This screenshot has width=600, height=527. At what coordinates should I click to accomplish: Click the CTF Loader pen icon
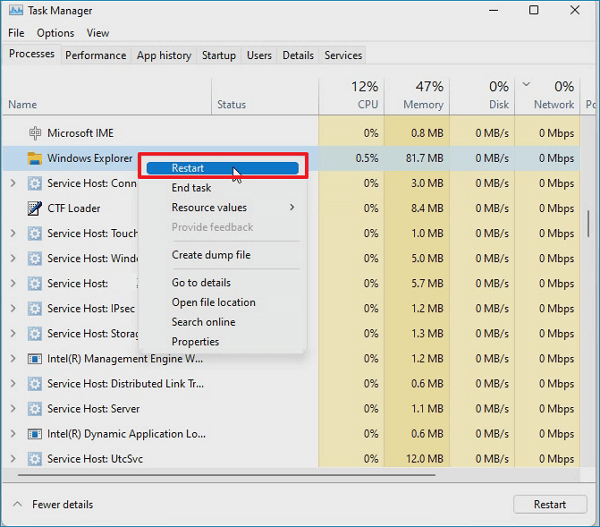point(35,208)
